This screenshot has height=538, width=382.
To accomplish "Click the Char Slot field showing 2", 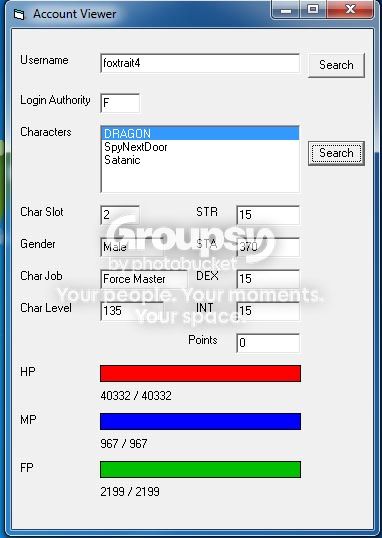I will coord(120,215).
